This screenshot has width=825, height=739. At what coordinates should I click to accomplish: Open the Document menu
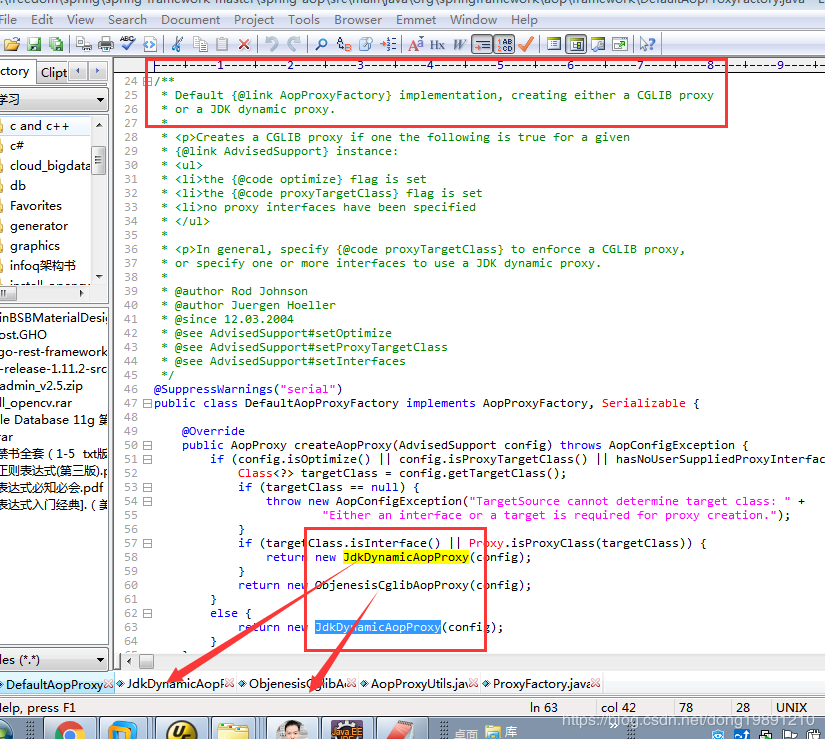190,20
